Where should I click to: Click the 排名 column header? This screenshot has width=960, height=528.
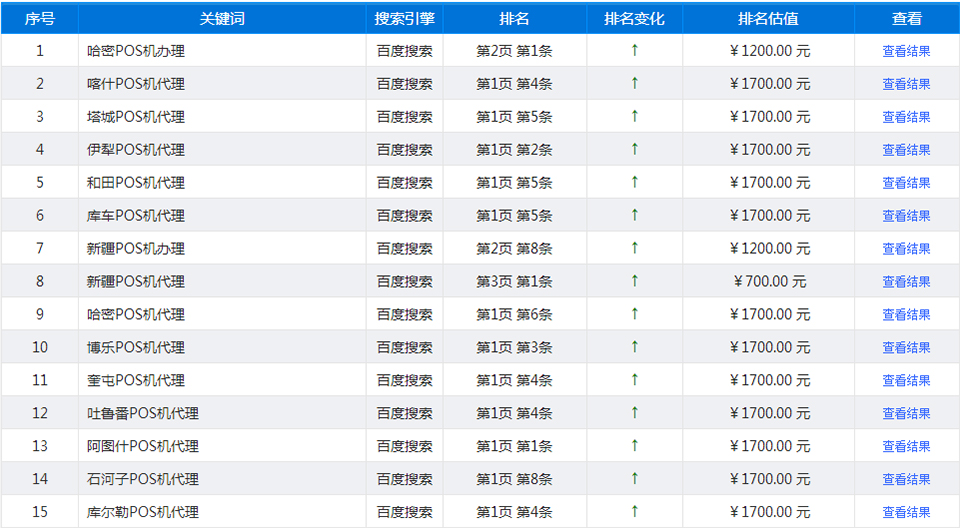click(514, 19)
